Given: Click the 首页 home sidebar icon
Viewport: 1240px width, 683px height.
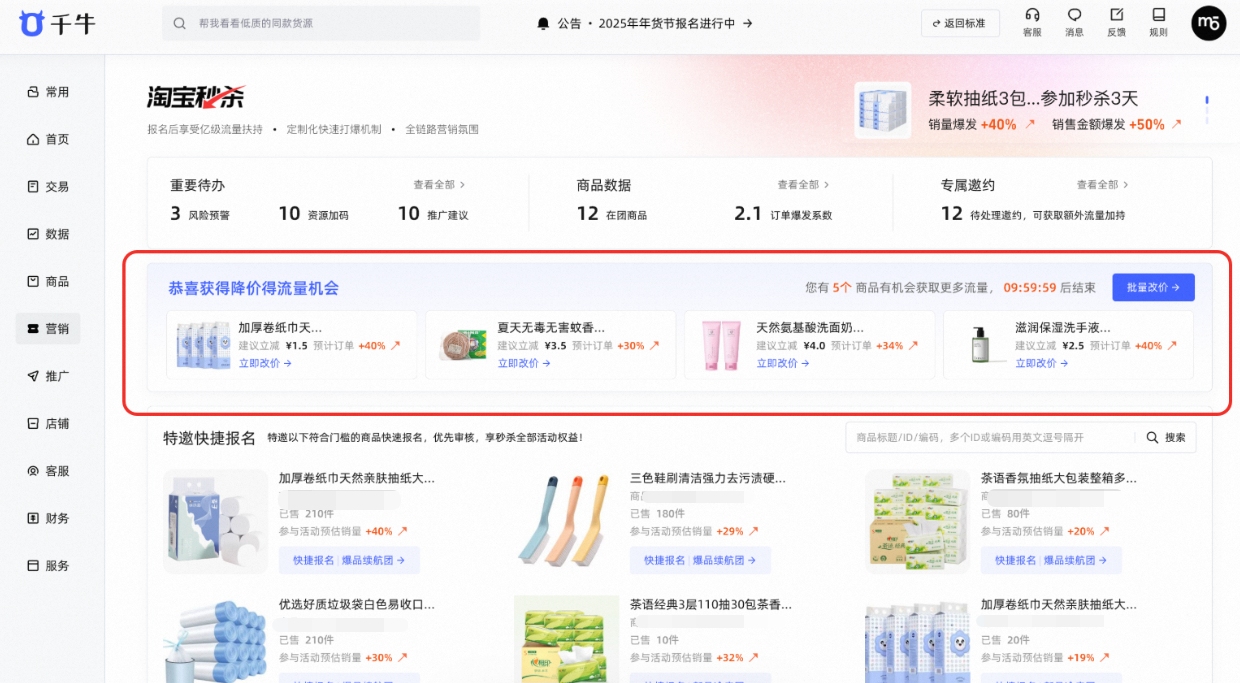Looking at the screenshot, I should pyautogui.click(x=33, y=139).
